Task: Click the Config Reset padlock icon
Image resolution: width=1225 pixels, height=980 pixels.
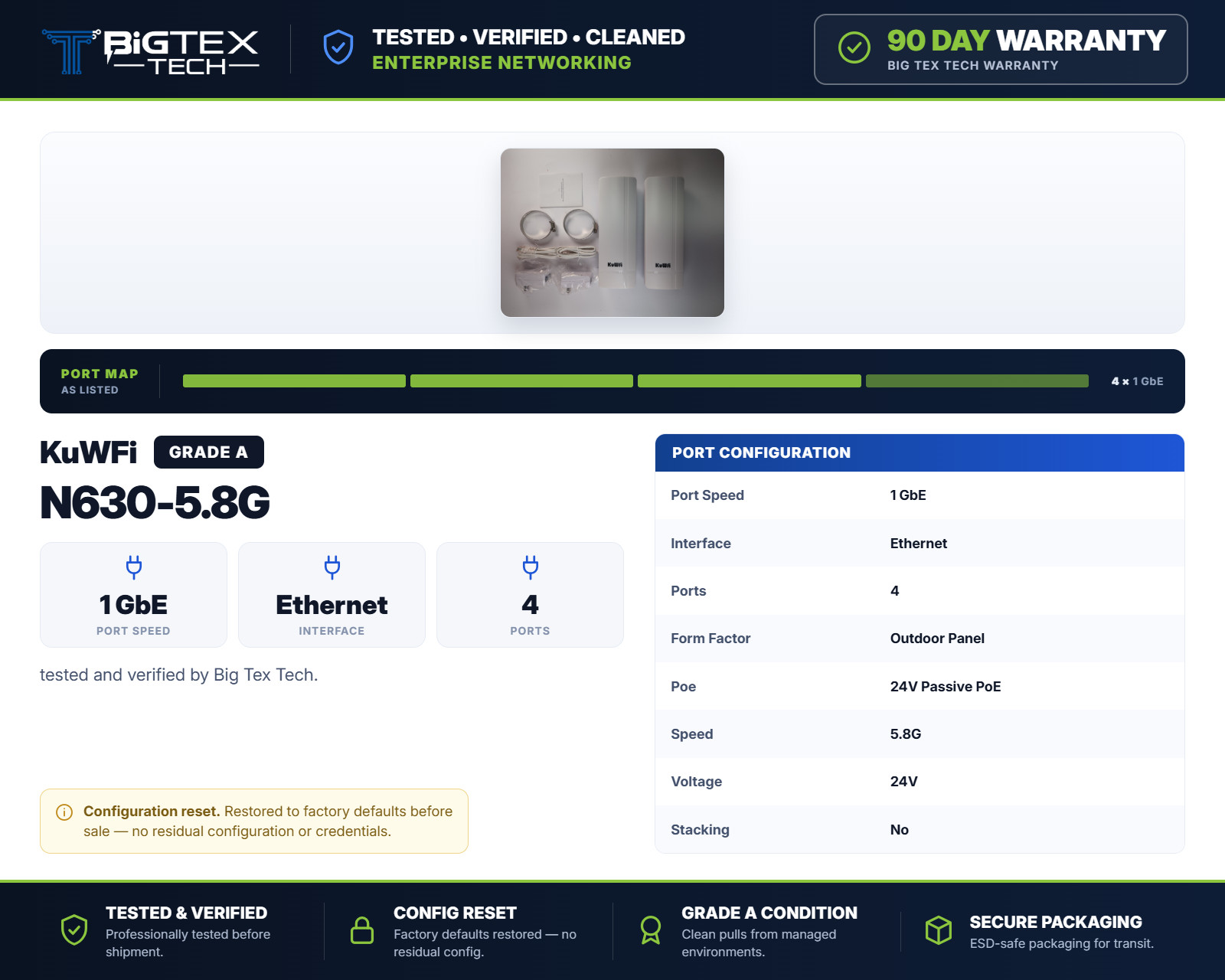Action: (x=362, y=930)
